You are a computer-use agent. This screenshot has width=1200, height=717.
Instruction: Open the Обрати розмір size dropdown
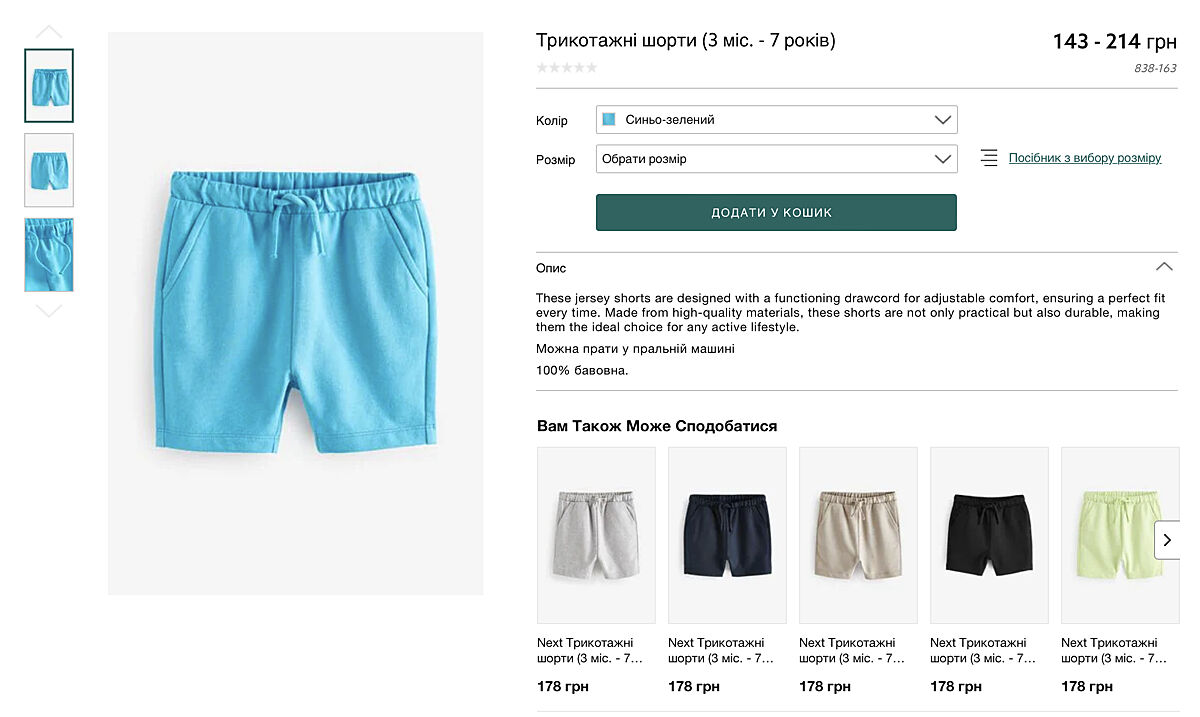click(x=776, y=159)
